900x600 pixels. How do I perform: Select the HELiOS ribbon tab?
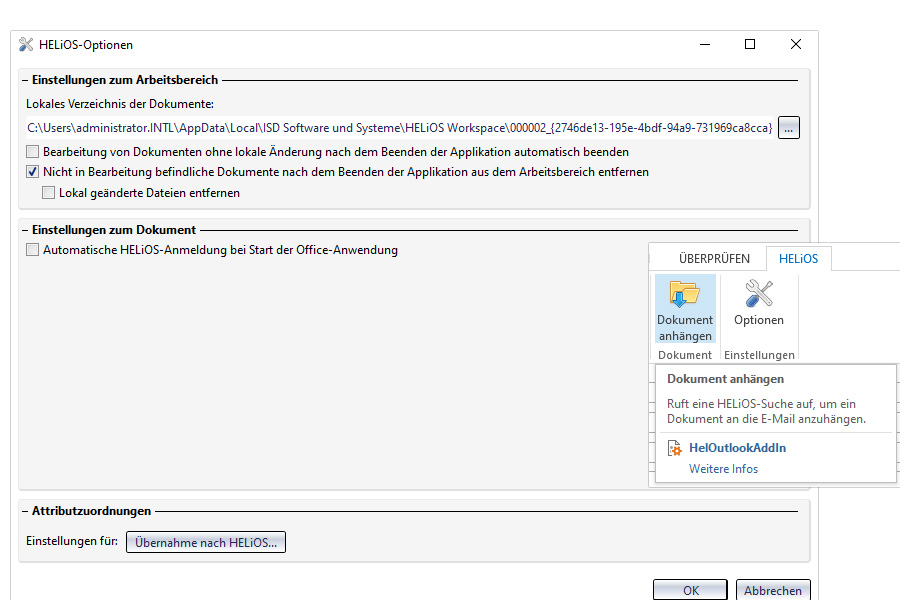click(x=798, y=258)
